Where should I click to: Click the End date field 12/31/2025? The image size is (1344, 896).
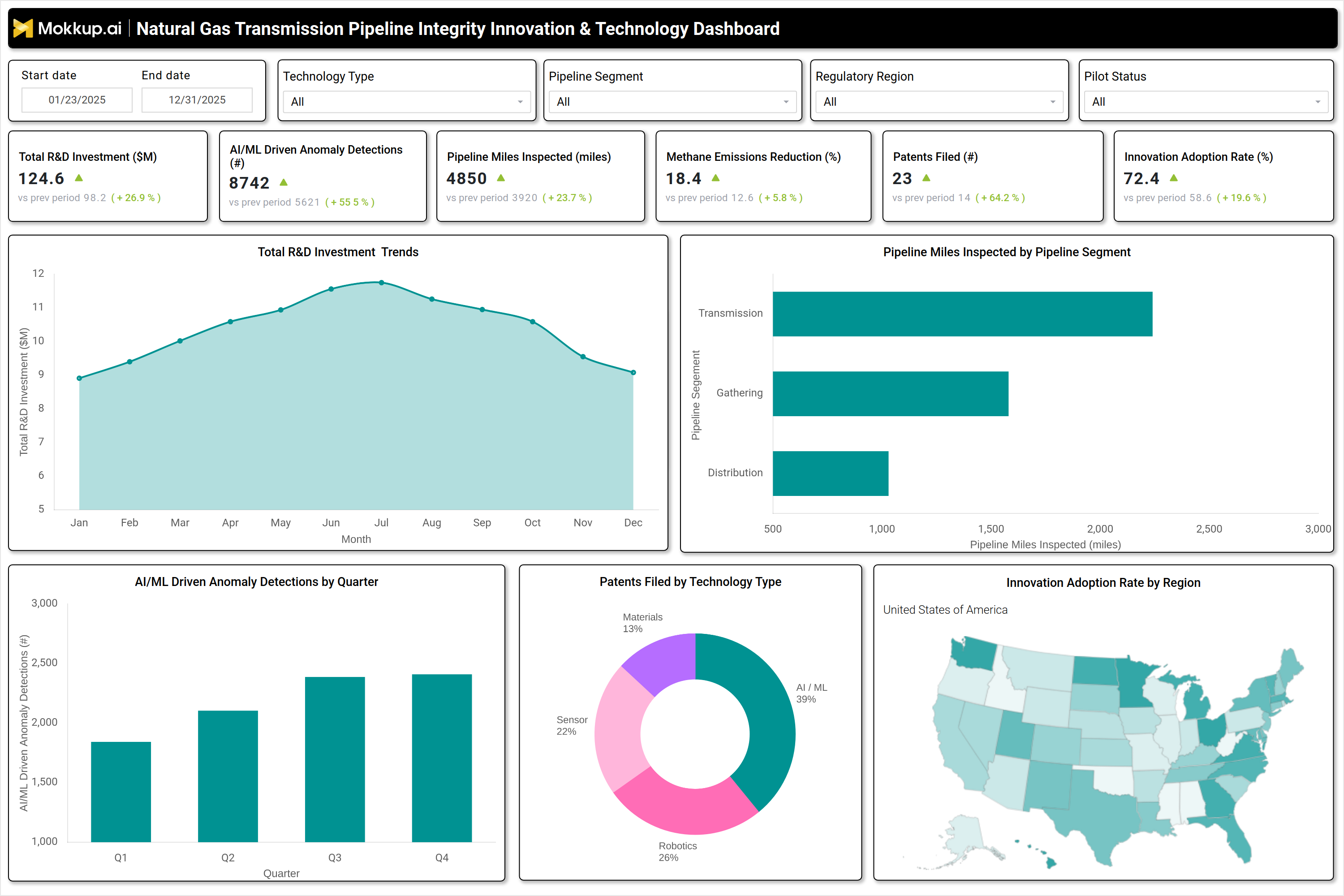(x=197, y=100)
